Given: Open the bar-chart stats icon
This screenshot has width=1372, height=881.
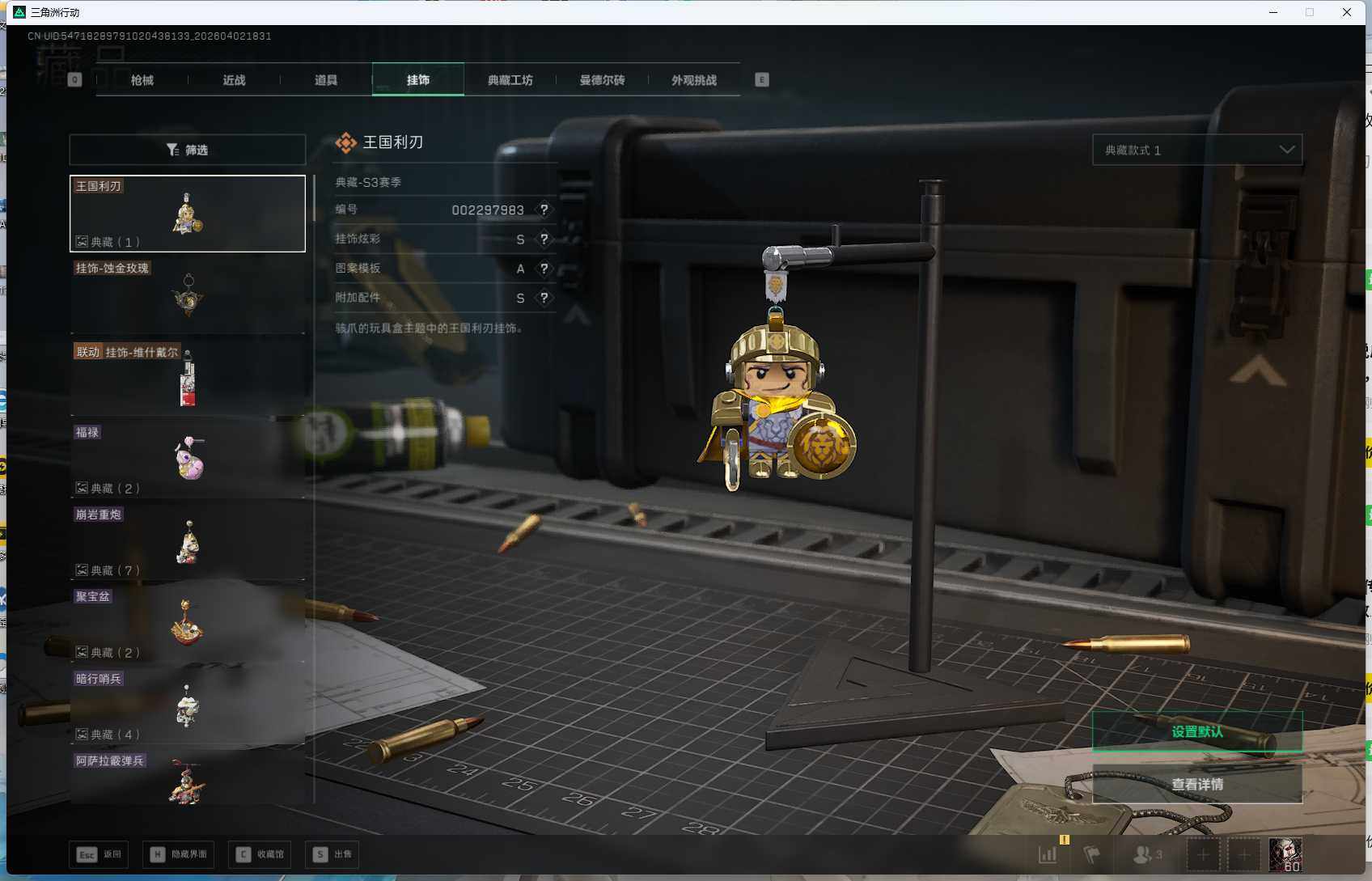Looking at the screenshot, I should (1048, 854).
